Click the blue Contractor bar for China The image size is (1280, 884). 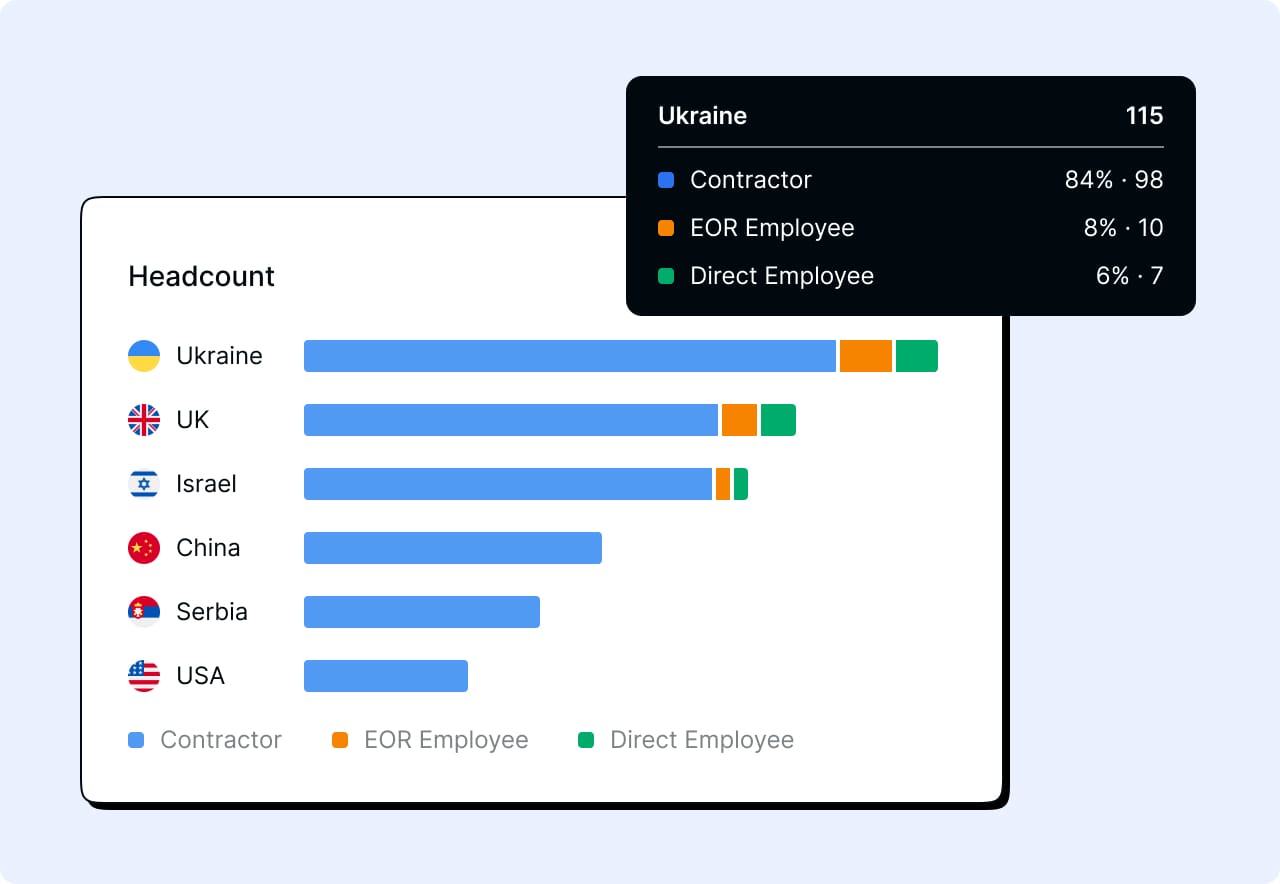coord(450,547)
